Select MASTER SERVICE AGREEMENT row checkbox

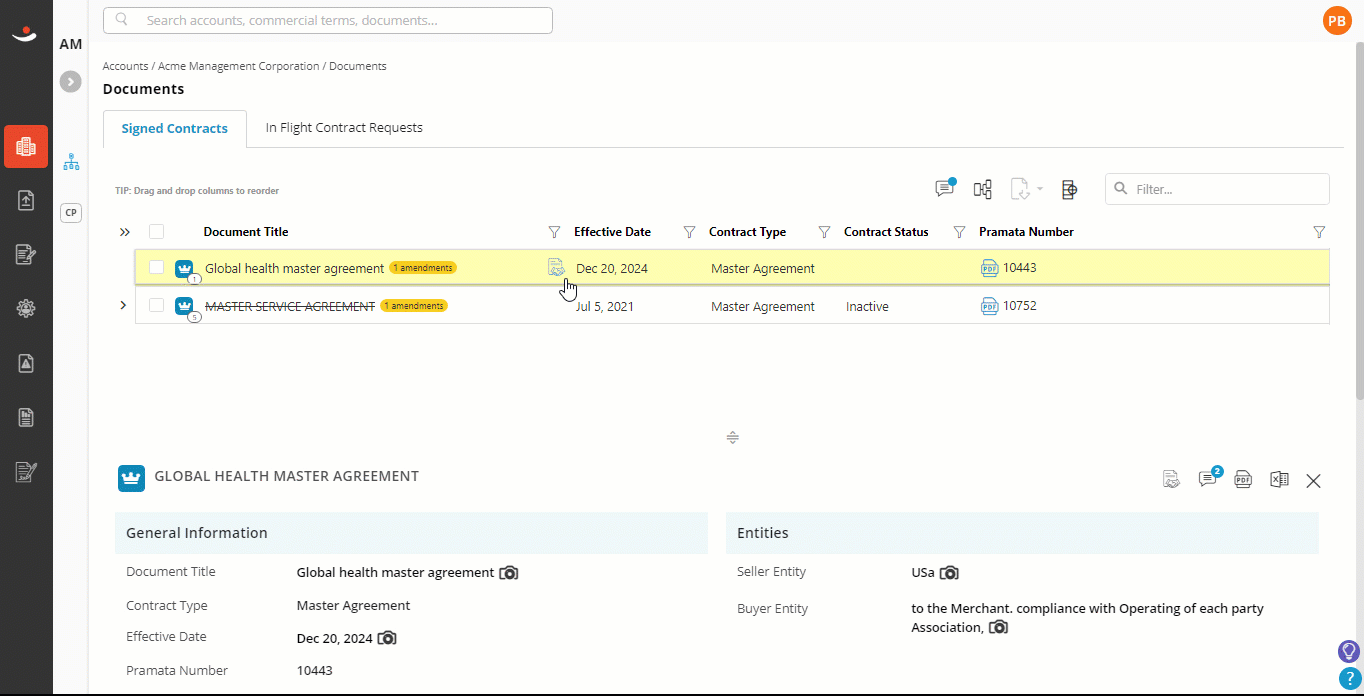click(156, 305)
